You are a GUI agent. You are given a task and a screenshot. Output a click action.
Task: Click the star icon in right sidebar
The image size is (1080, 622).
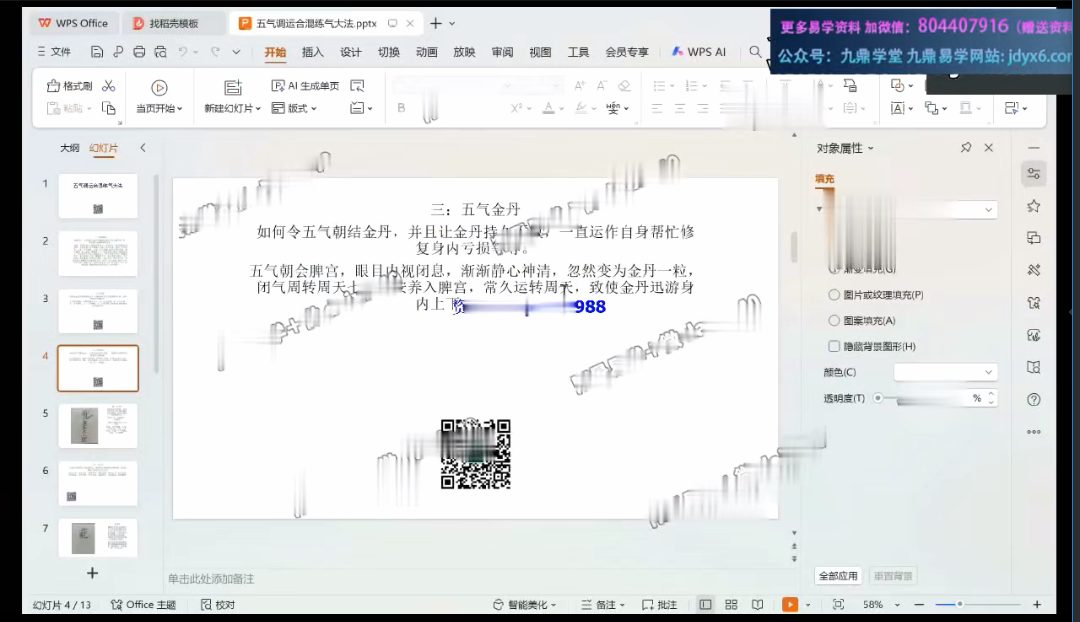pos(1034,206)
